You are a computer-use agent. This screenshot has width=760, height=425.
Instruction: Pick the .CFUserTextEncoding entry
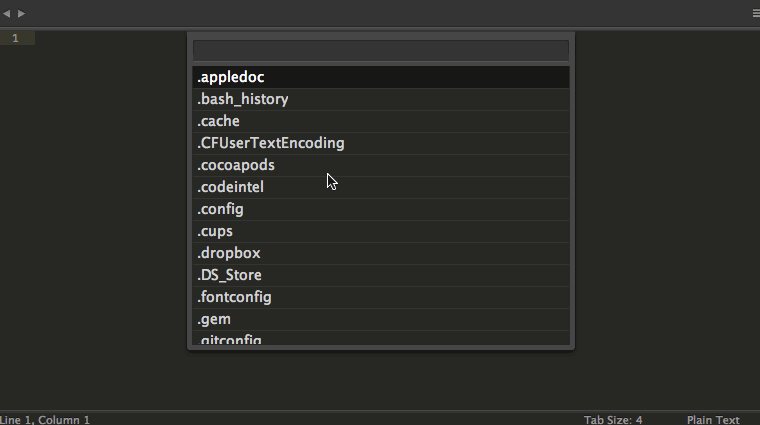pos(381,143)
